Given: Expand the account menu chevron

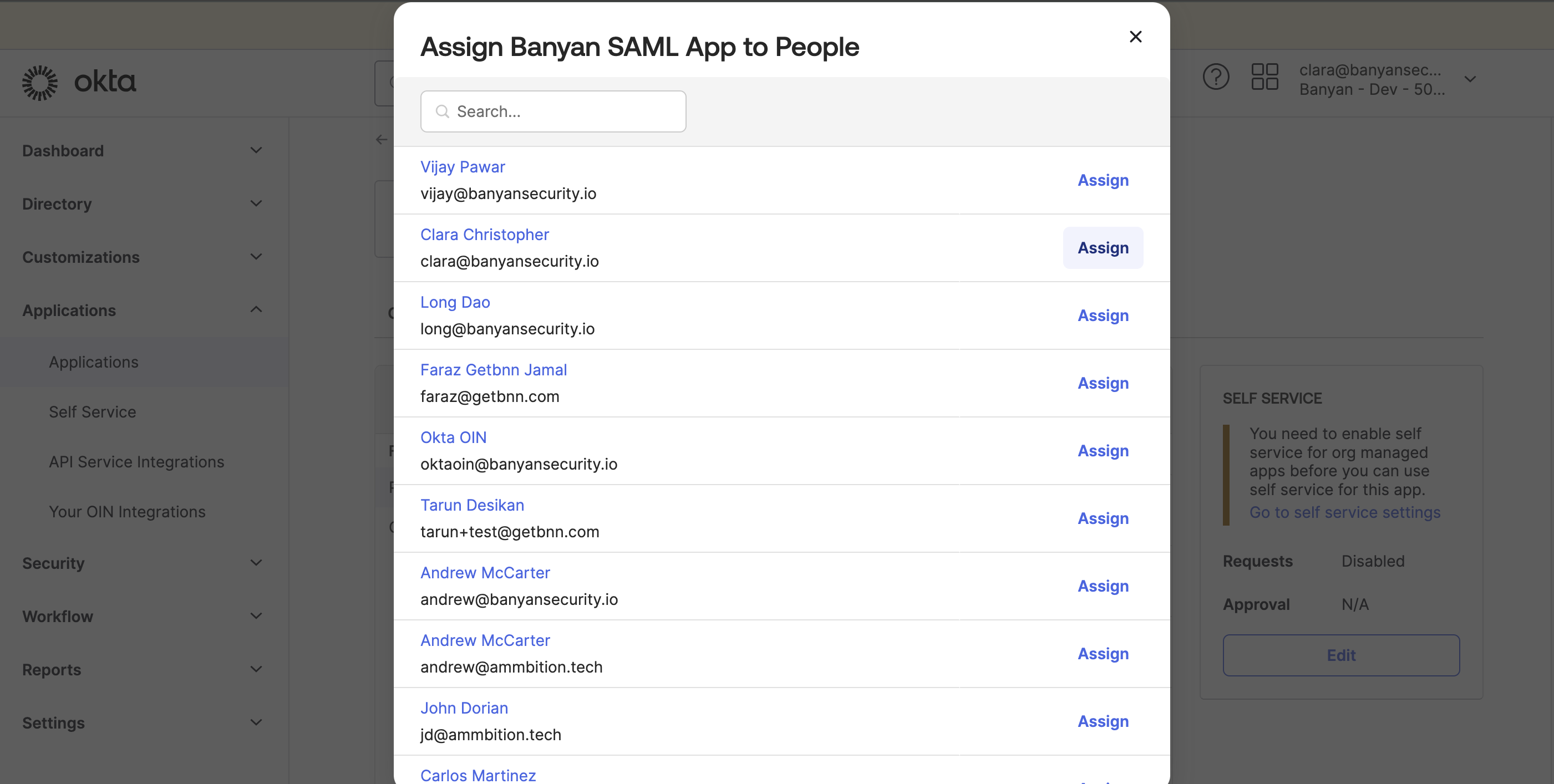Looking at the screenshot, I should [1470, 79].
